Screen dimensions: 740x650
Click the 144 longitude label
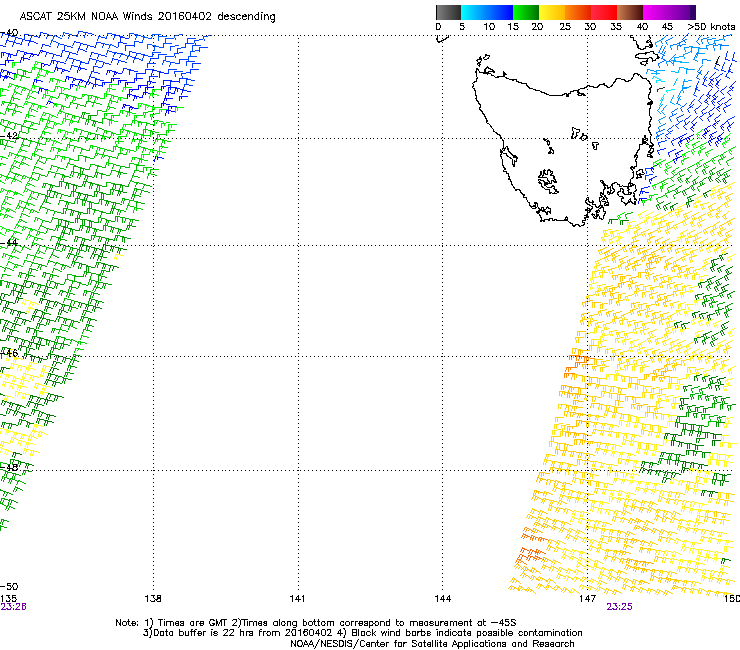point(443,599)
